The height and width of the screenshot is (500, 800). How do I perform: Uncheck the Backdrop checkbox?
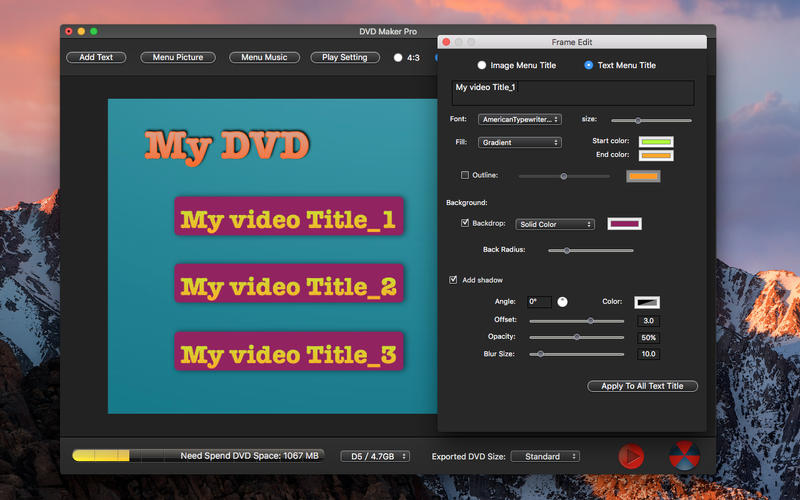point(465,224)
